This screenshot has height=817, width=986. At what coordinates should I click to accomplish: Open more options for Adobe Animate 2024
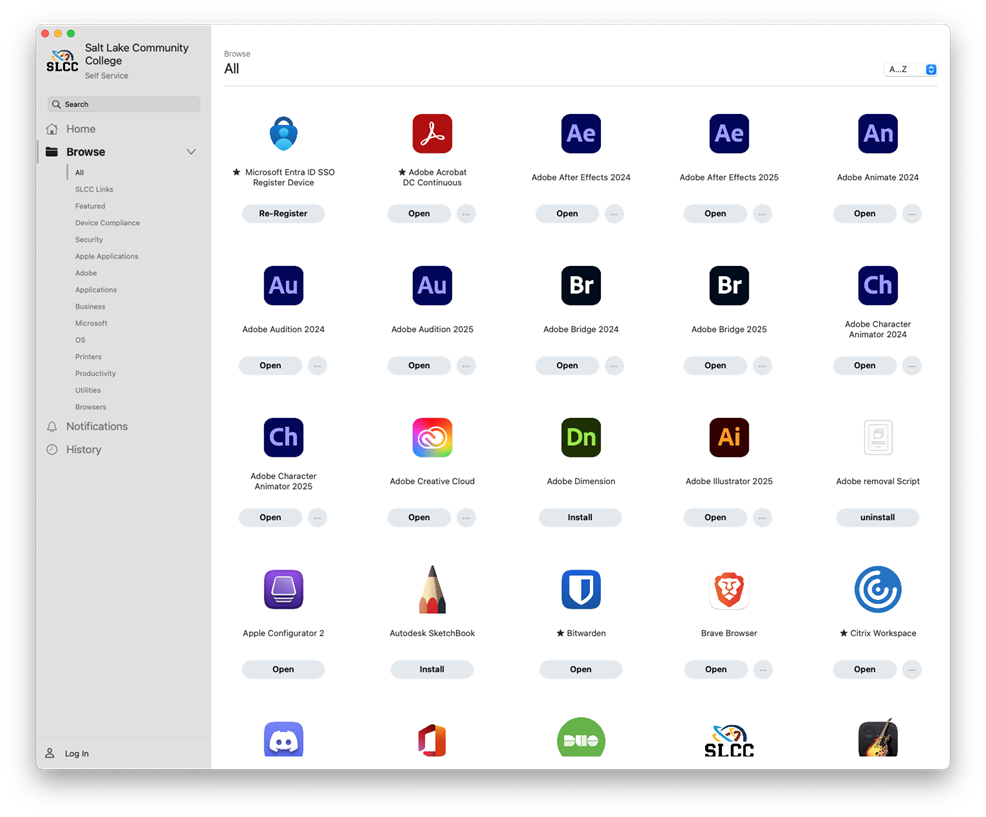(x=912, y=214)
